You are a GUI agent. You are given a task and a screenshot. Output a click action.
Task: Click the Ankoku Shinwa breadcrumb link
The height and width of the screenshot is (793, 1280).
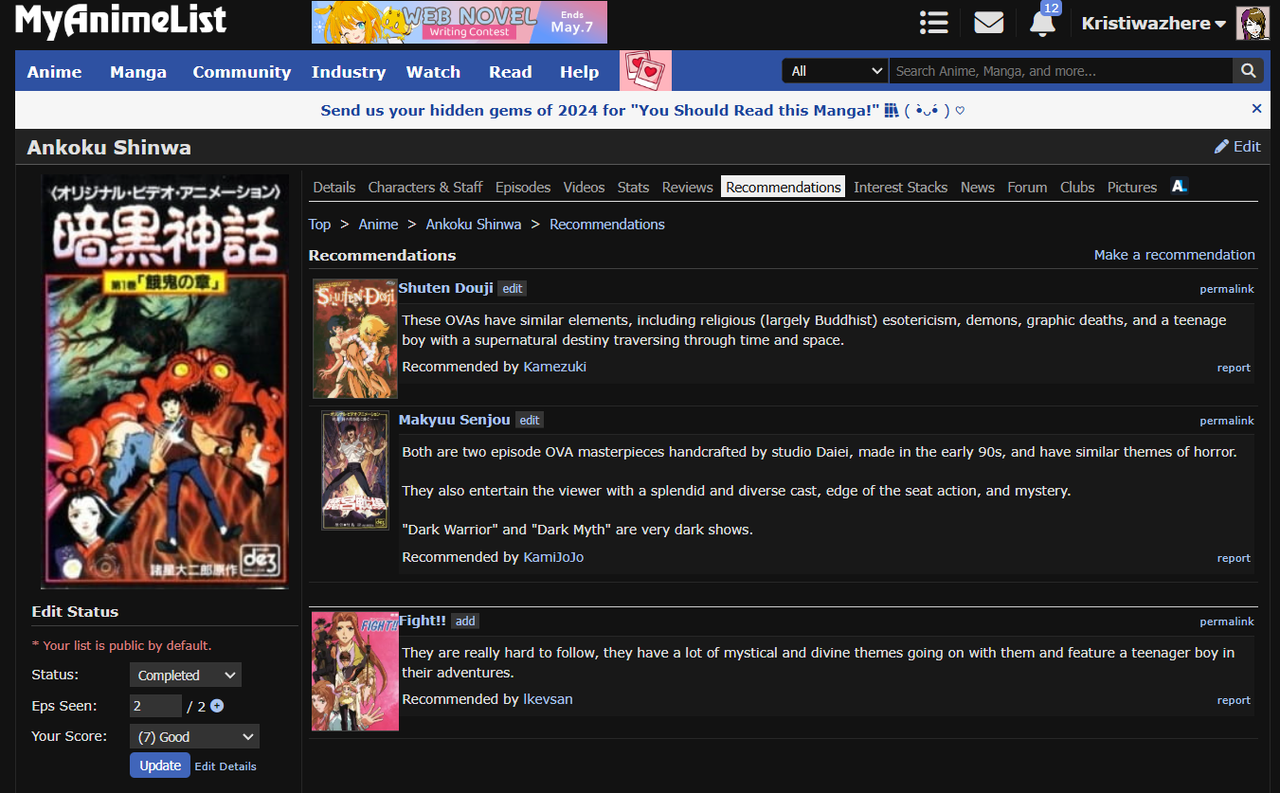(x=473, y=224)
